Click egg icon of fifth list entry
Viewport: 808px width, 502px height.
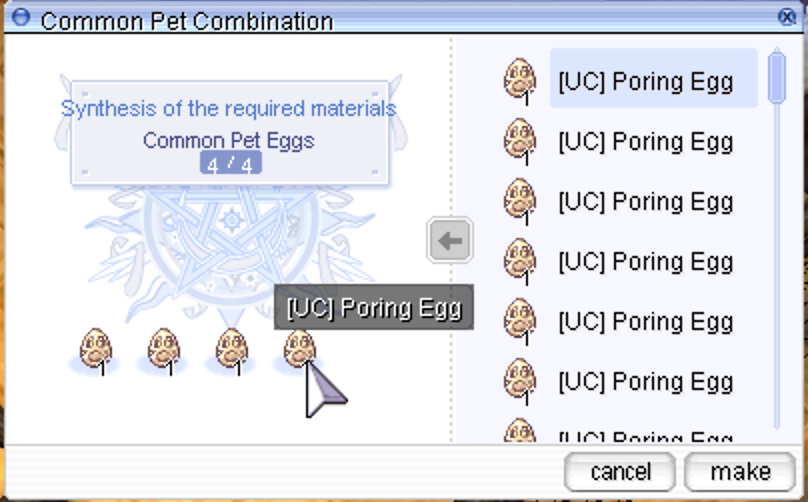(x=519, y=320)
